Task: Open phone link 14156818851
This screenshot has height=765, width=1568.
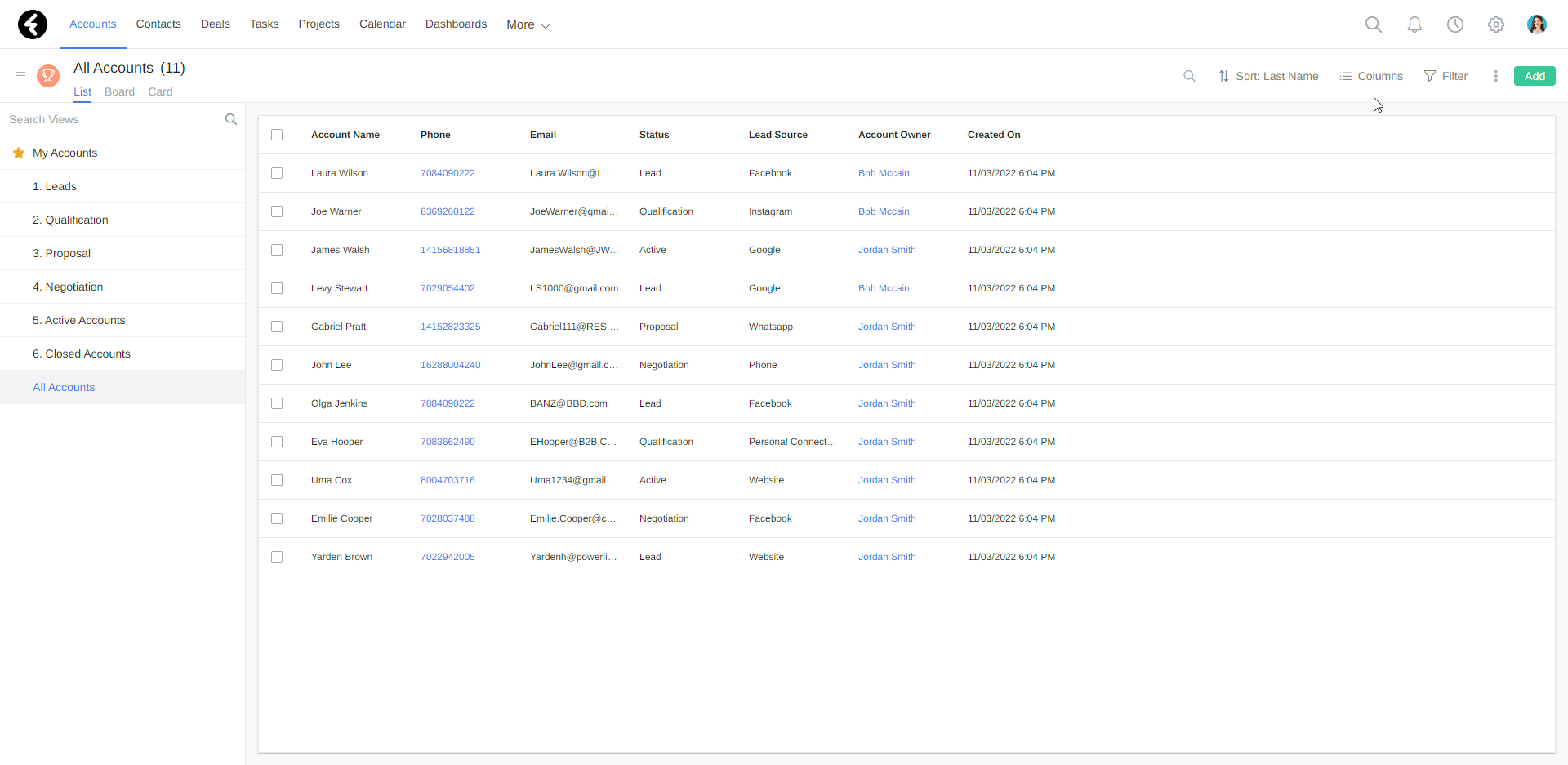Action: (x=450, y=250)
